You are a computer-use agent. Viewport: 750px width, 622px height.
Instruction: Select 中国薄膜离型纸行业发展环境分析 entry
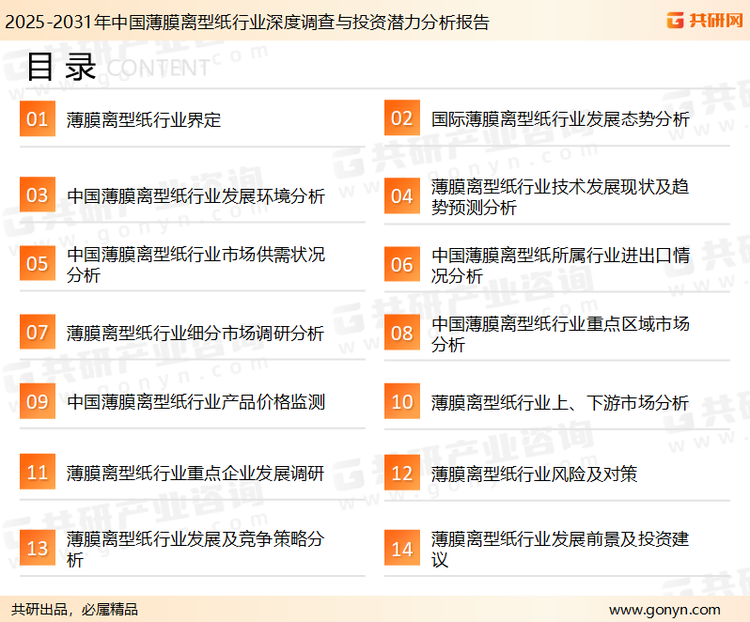tap(196, 196)
